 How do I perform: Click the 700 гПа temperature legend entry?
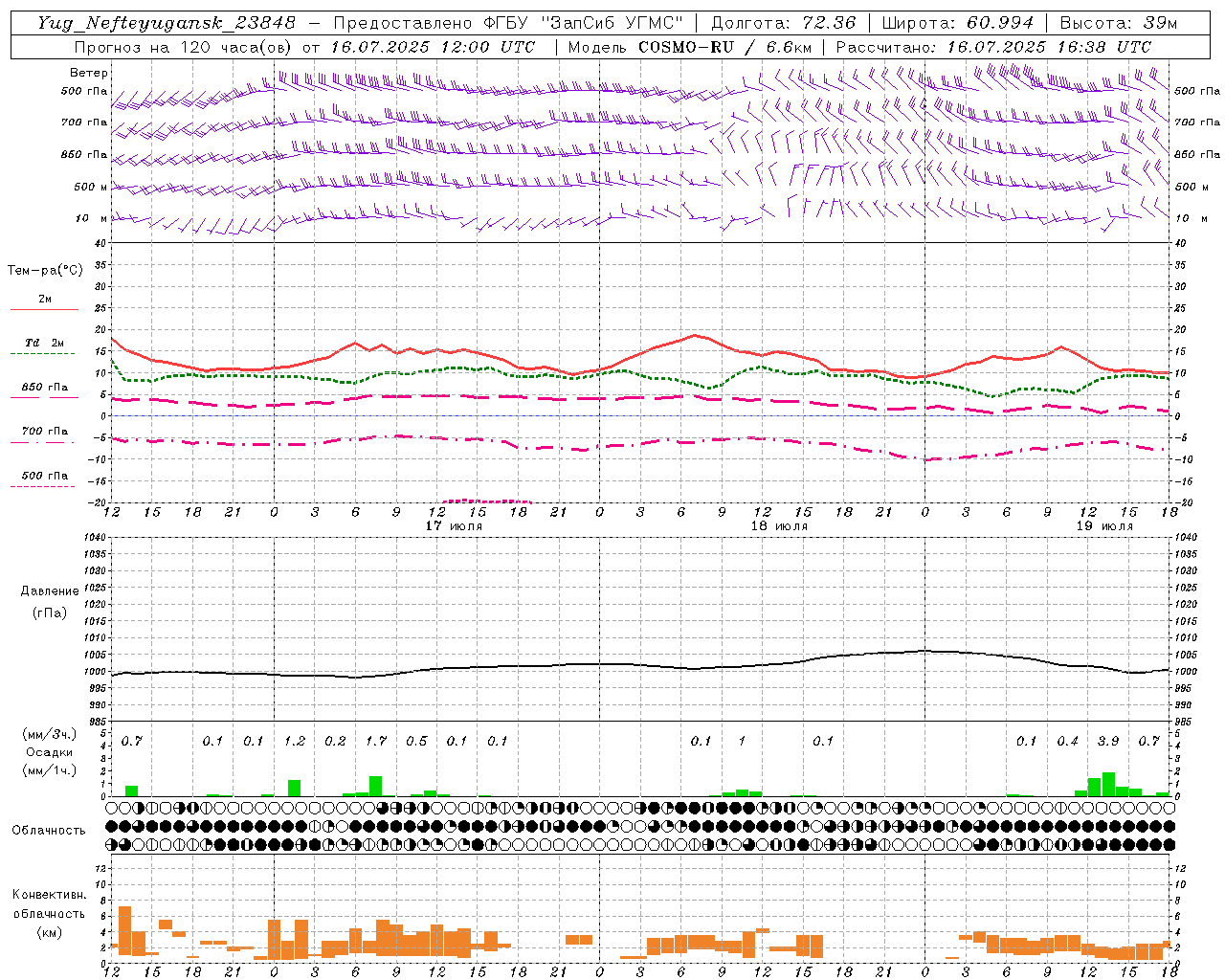[x=44, y=432]
